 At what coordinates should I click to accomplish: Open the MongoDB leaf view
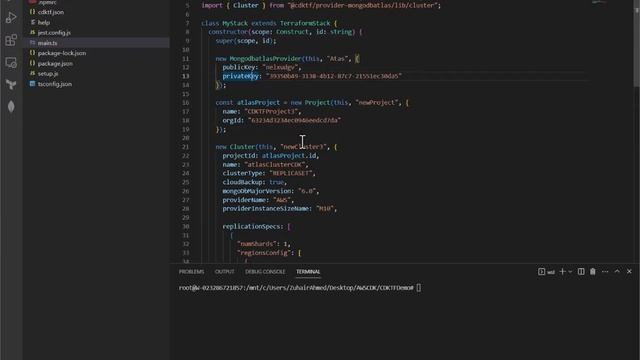pos(11,107)
